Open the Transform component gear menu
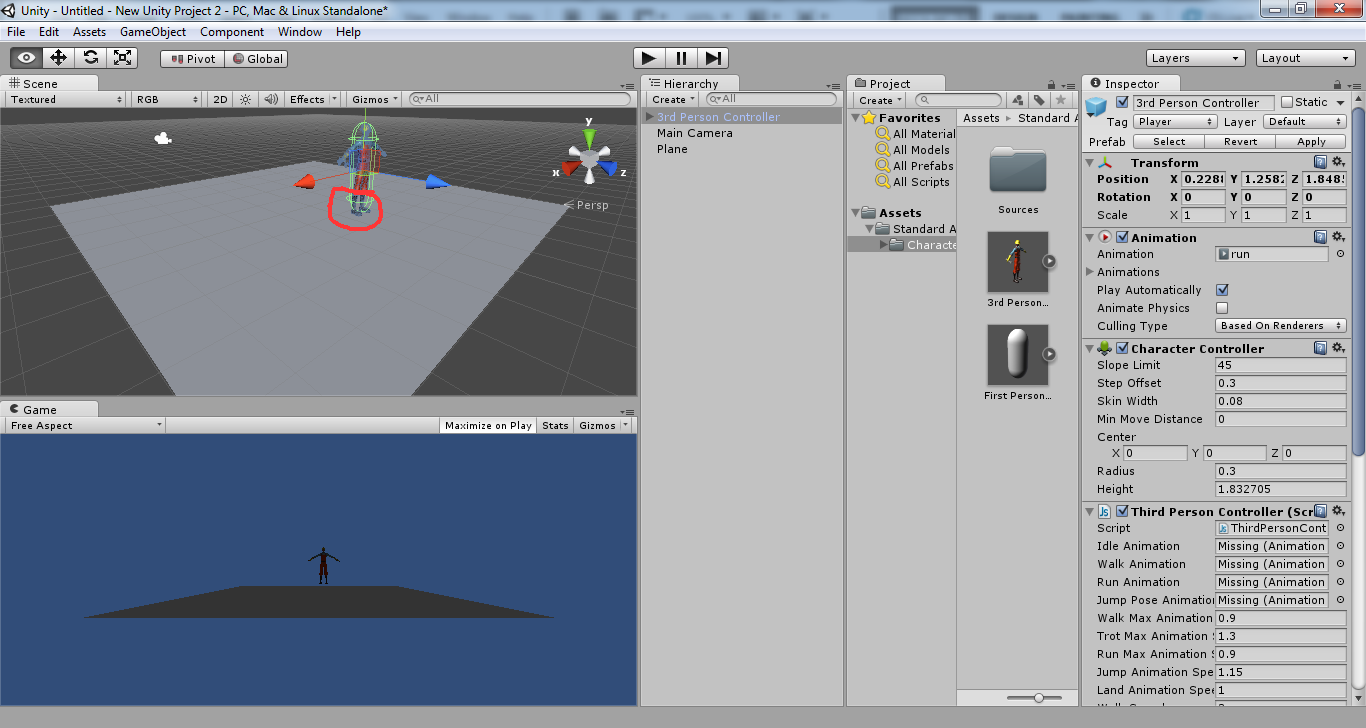 [x=1338, y=162]
